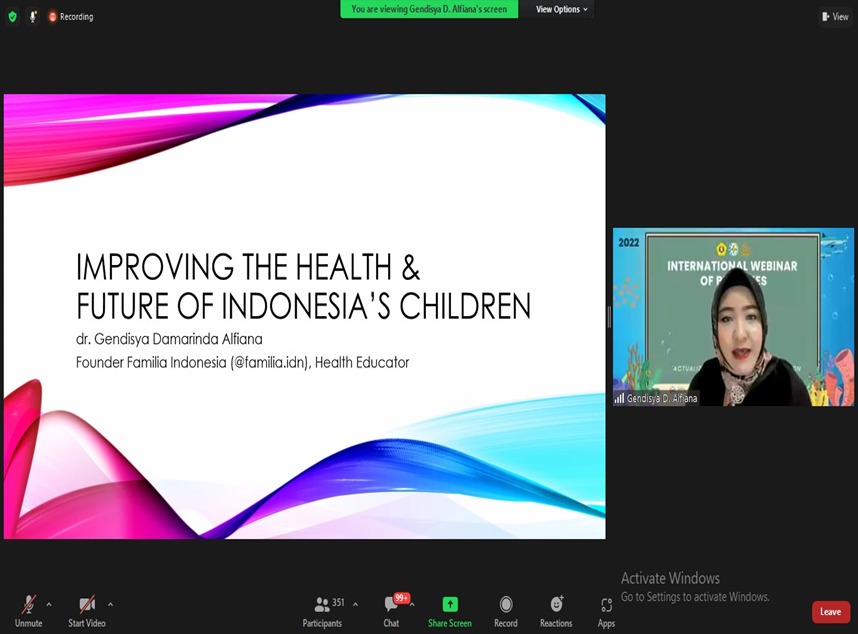
Task: Expand the arrow next to Participants
Action: [x=355, y=604]
